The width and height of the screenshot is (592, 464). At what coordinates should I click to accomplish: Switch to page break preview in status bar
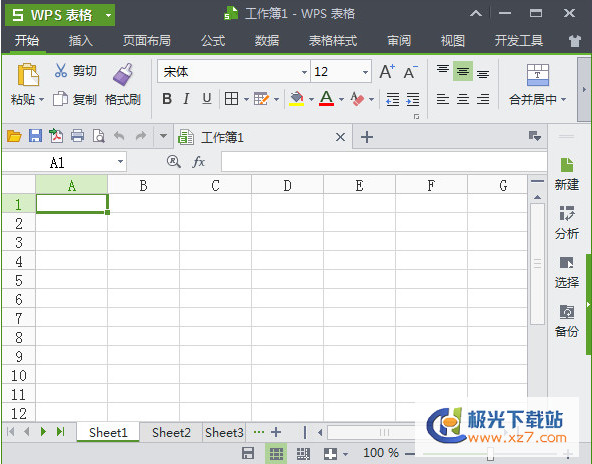pyautogui.click(x=303, y=453)
